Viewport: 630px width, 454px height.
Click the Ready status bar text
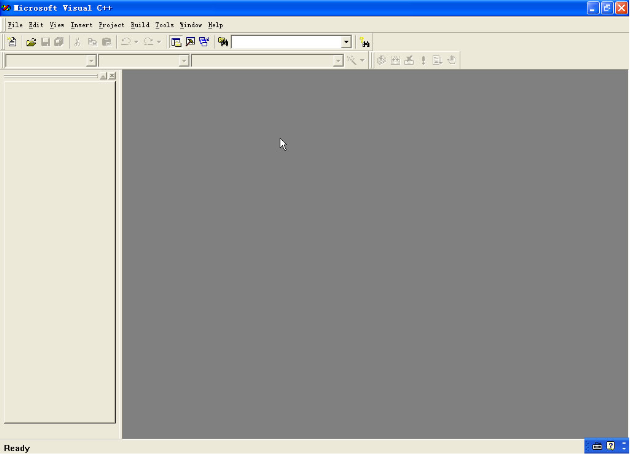(x=17, y=448)
